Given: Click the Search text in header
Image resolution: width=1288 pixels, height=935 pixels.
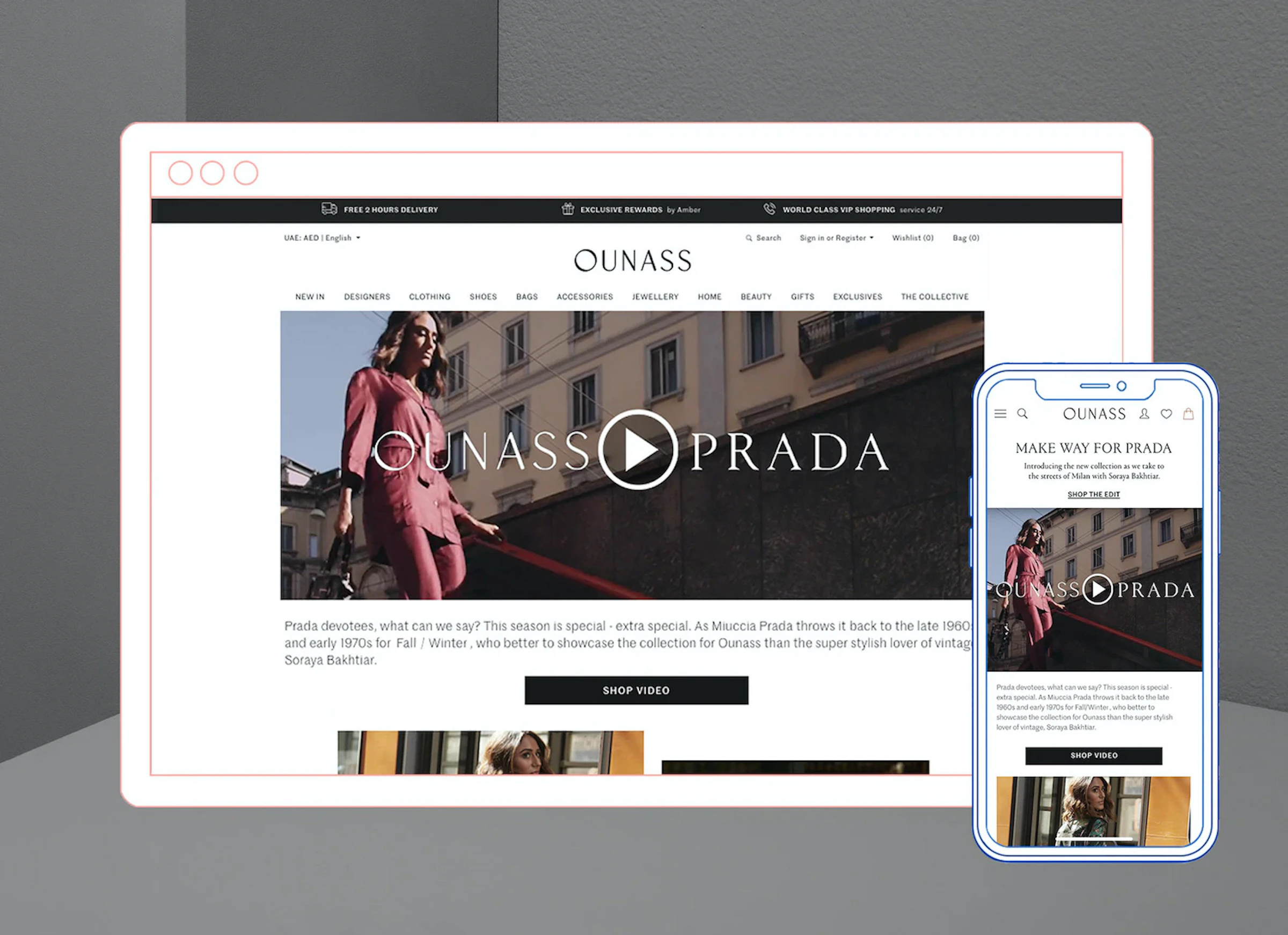Looking at the screenshot, I should tap(769, 238).
